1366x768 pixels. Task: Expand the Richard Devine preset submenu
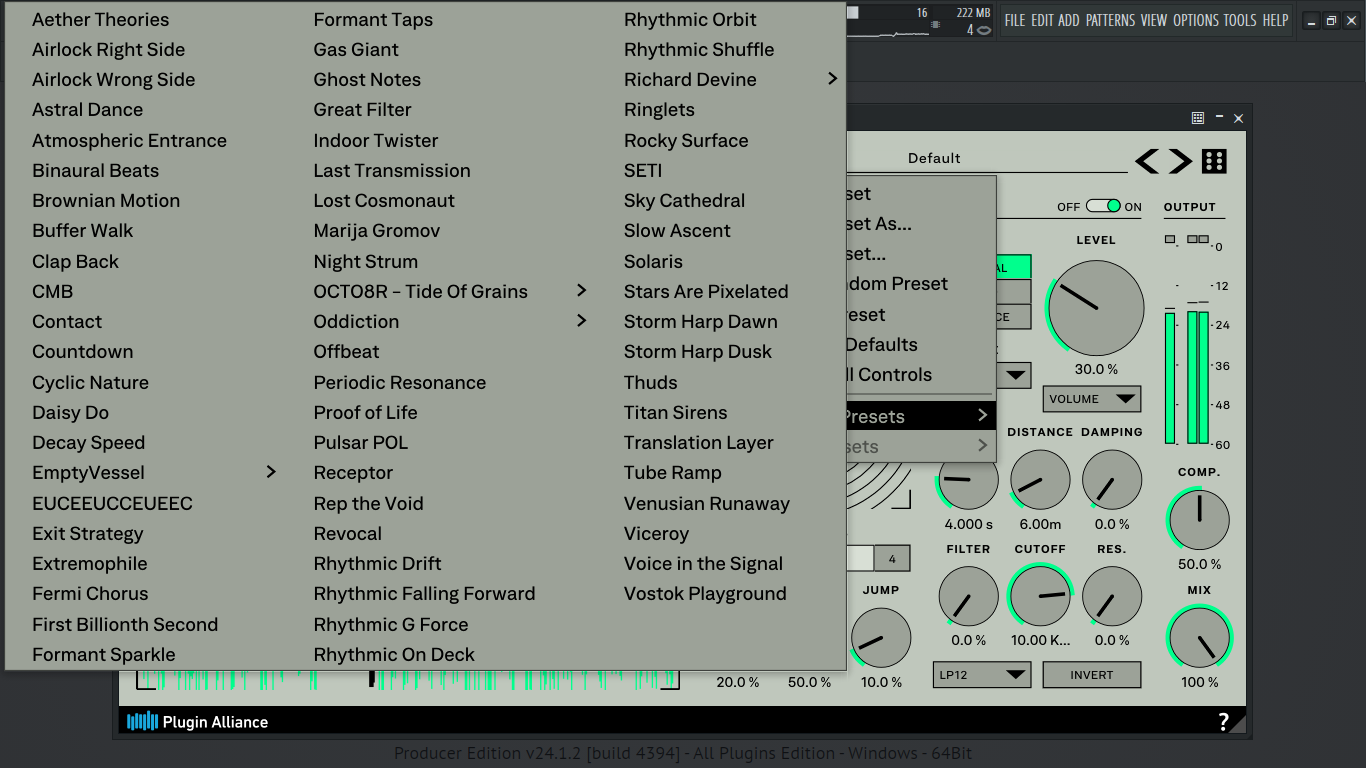730,79
